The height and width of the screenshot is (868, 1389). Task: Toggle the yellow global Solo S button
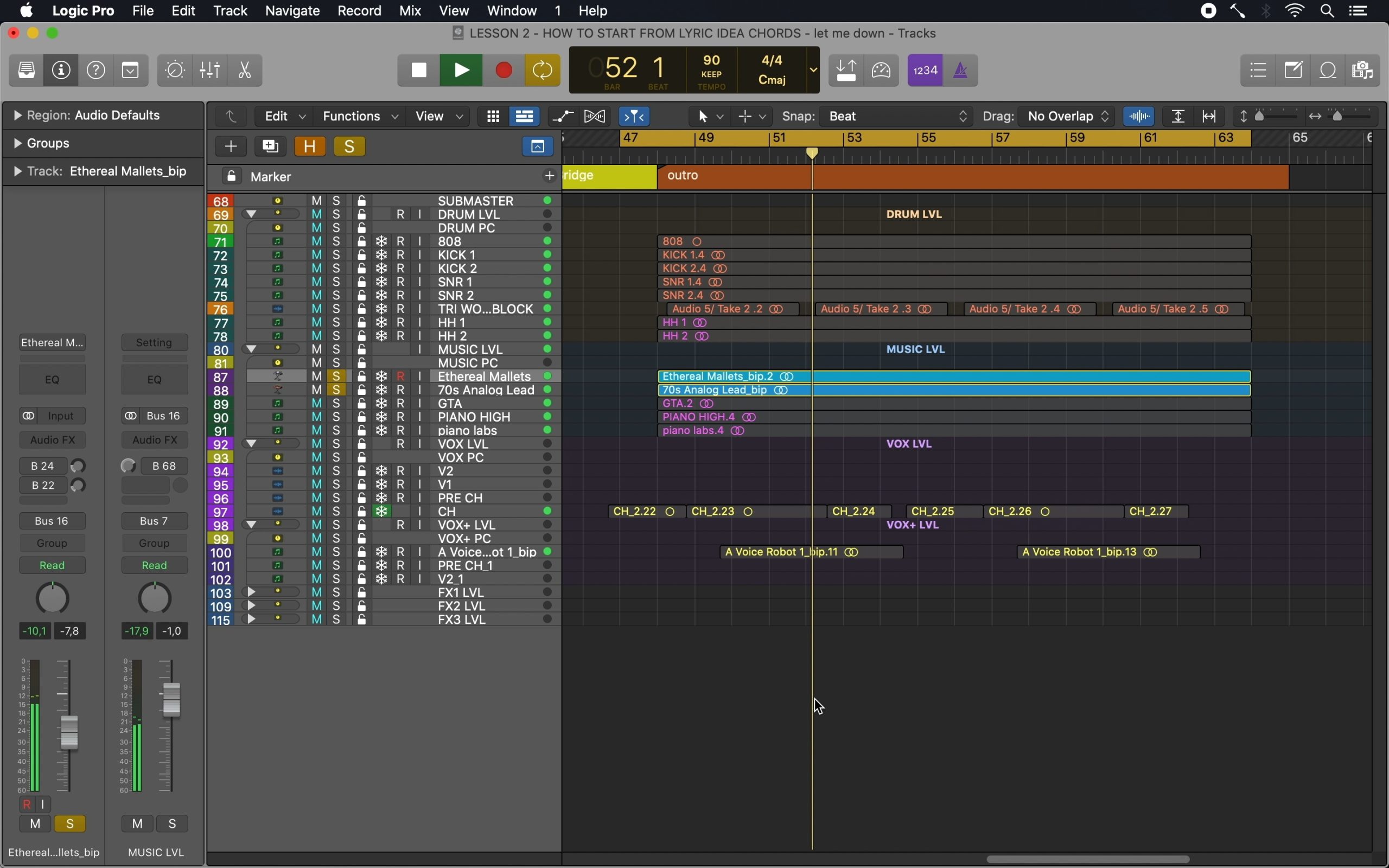click(x=349, y=146)
